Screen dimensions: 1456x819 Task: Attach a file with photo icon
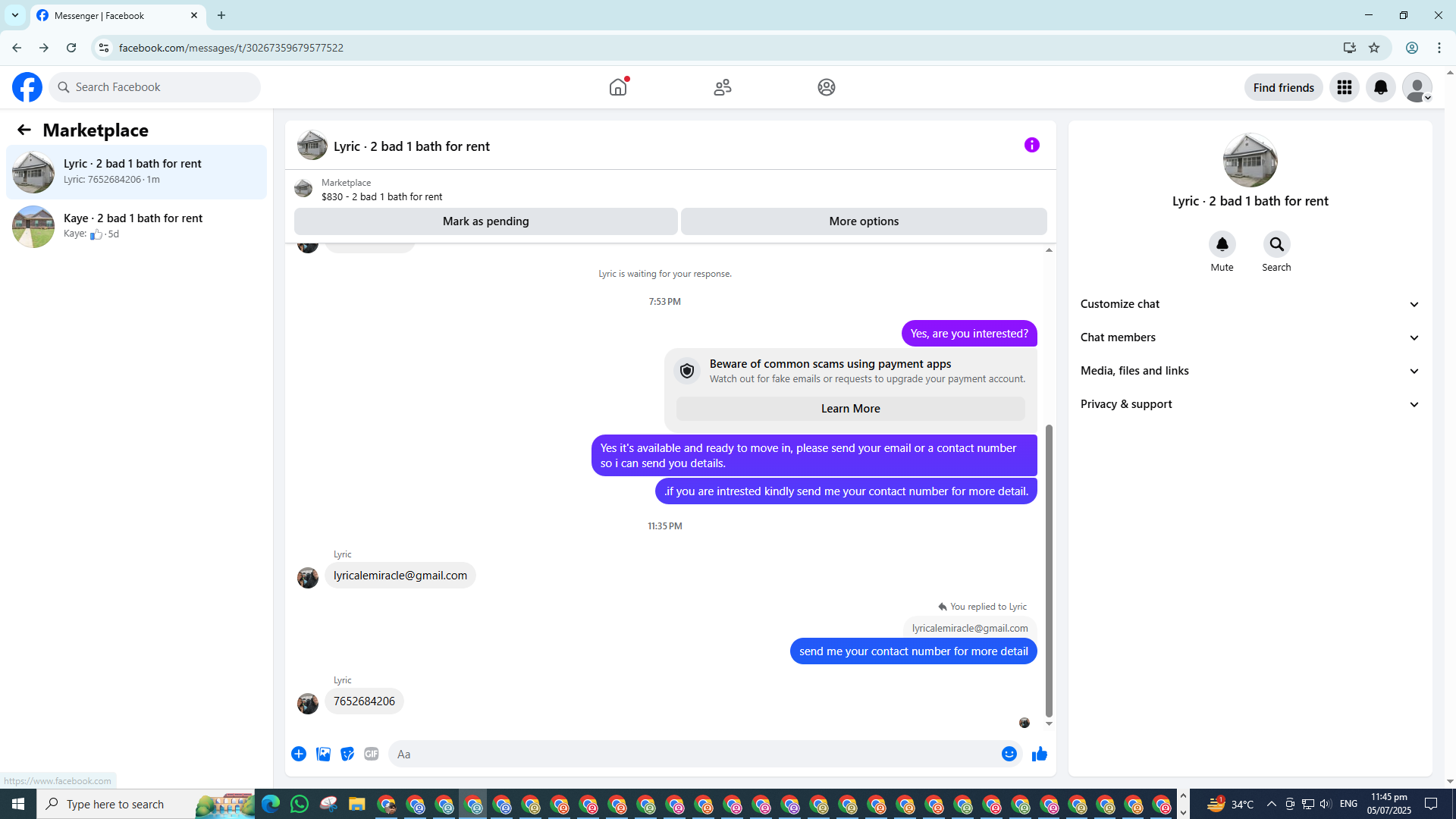click(x=323, y=754)
